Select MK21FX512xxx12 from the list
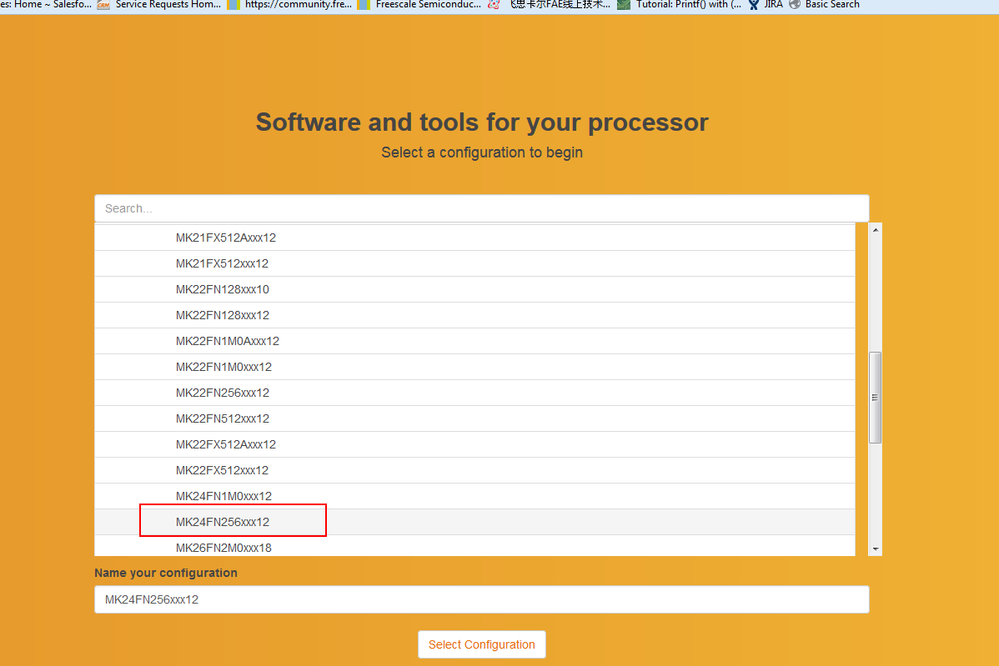999x666 pixels. pos(475,264)
